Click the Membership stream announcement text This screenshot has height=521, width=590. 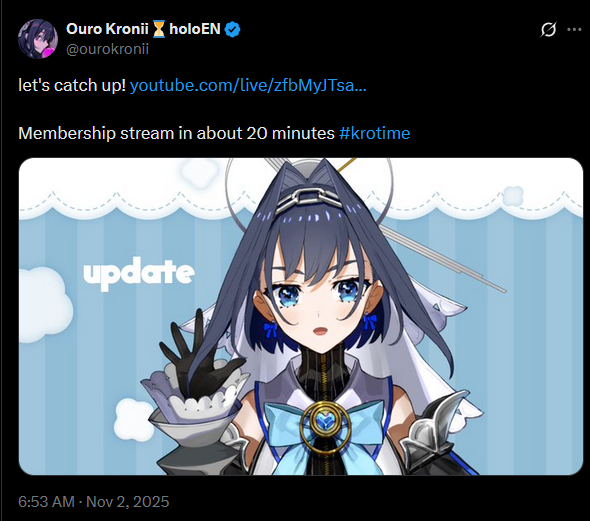tap(176, 133)
